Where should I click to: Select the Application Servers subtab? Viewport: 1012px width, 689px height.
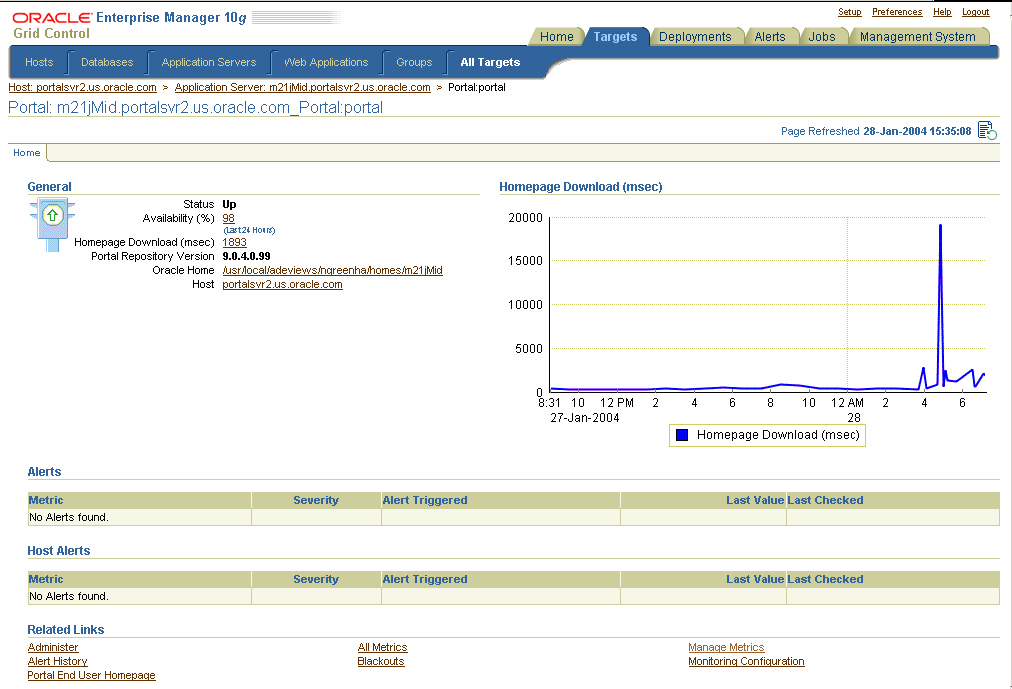pos(208,62)
